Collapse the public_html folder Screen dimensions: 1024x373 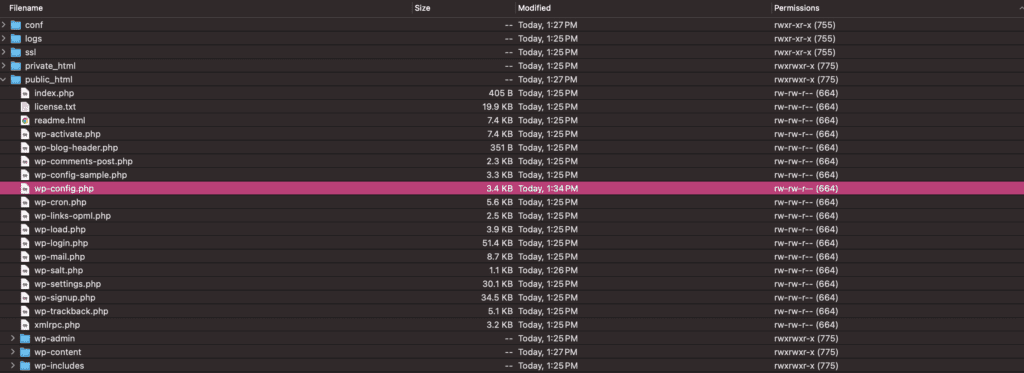[4, 80]
